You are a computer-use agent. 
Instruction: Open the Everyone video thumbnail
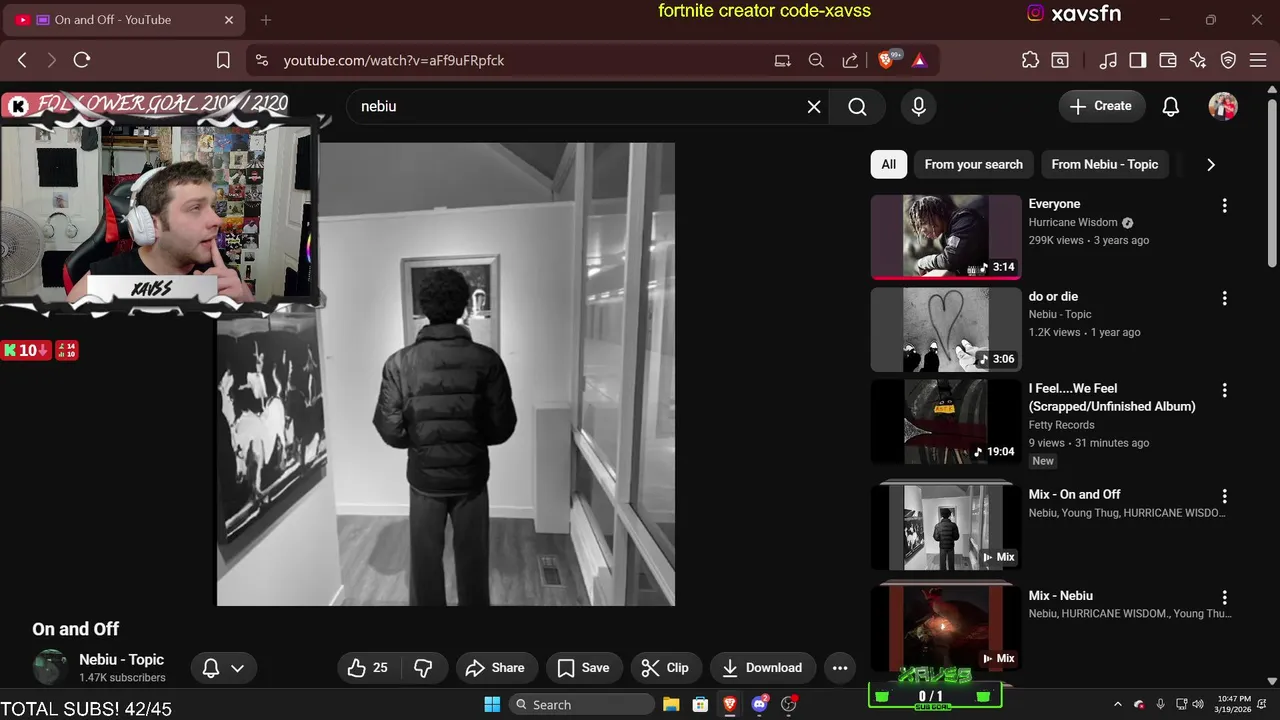[x=946, y=236]
